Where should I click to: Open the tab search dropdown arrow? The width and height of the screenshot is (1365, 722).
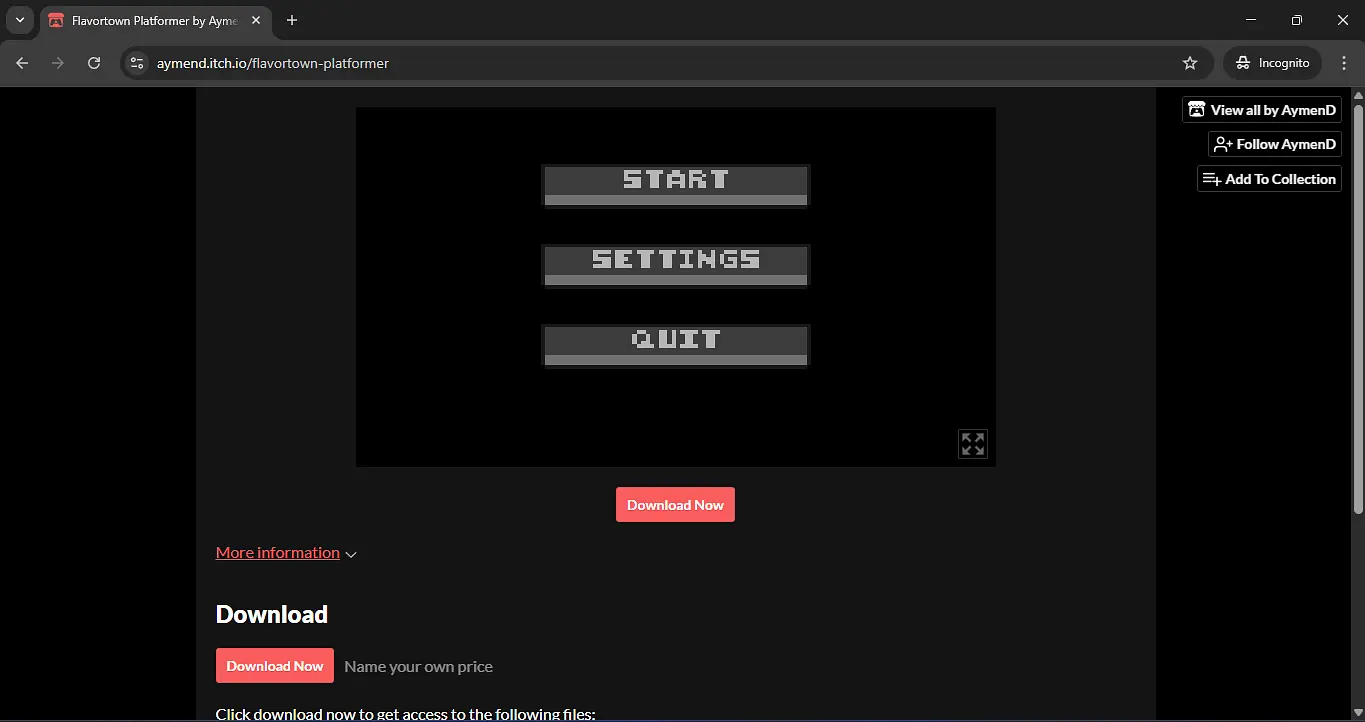(x=19, y=20)
